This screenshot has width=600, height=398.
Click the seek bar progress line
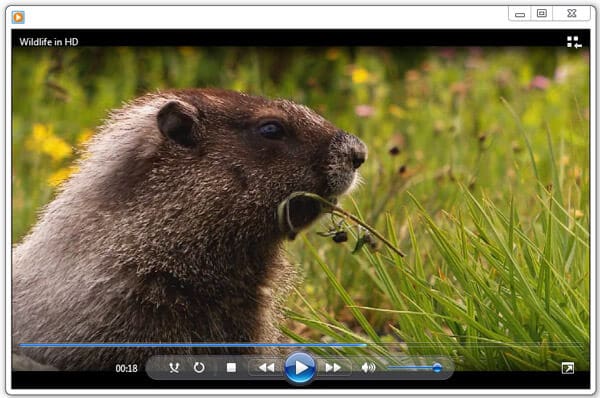301,345
